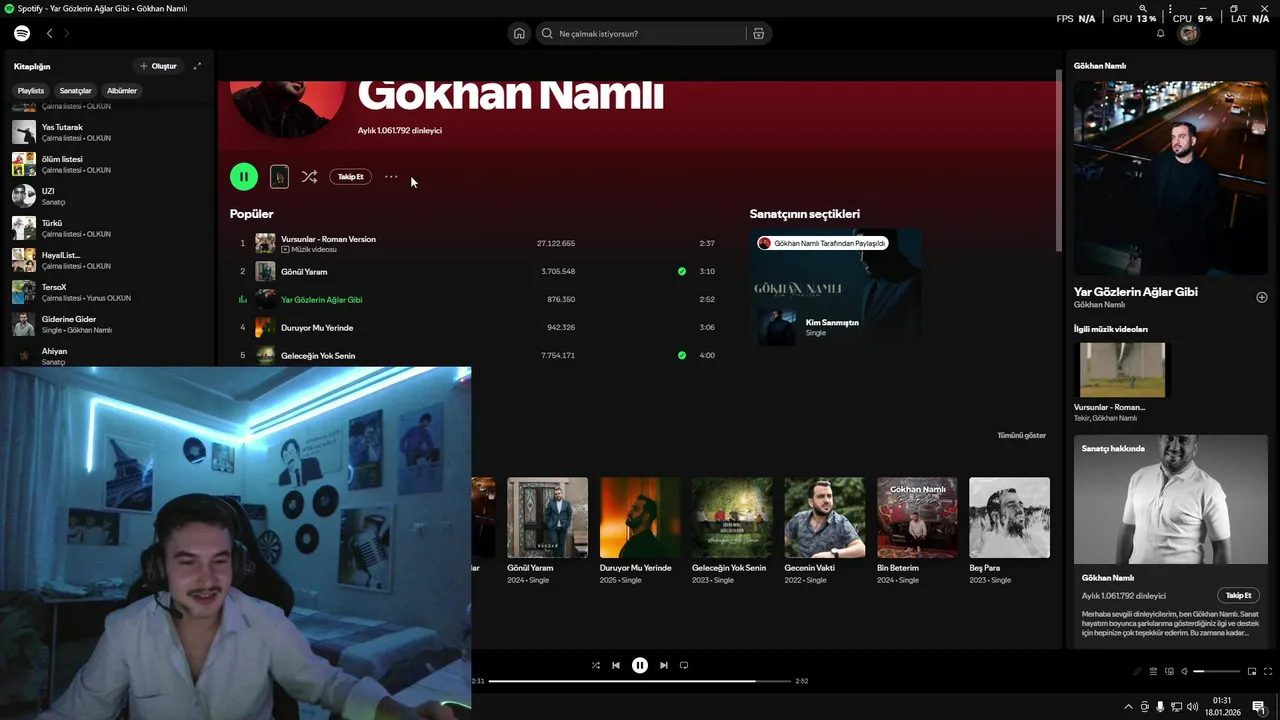This screenshot has height=720, width=1280.
Task: Click the Geleceğin Yok Senin track title
Action: click(x=318, y=355)
